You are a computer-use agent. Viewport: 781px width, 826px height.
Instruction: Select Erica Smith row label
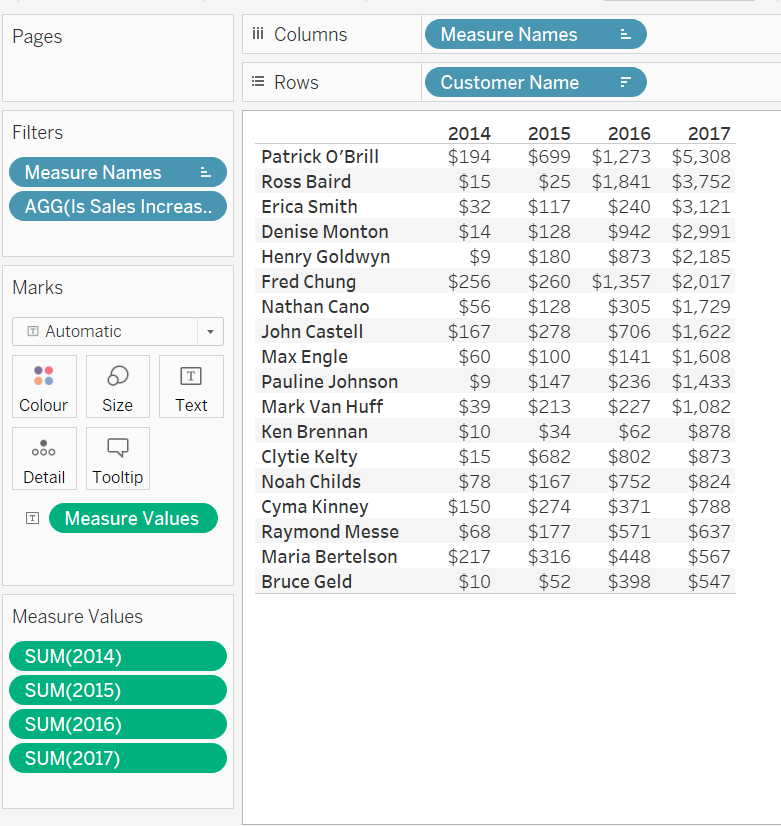(310, 206)
